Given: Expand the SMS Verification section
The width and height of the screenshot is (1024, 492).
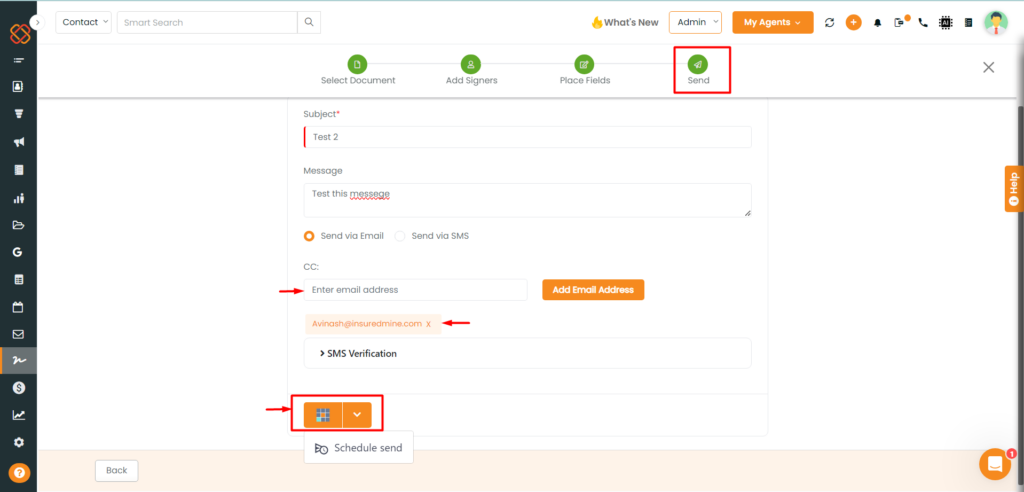Looking at the screenshot, I should (x=528, y=353).
